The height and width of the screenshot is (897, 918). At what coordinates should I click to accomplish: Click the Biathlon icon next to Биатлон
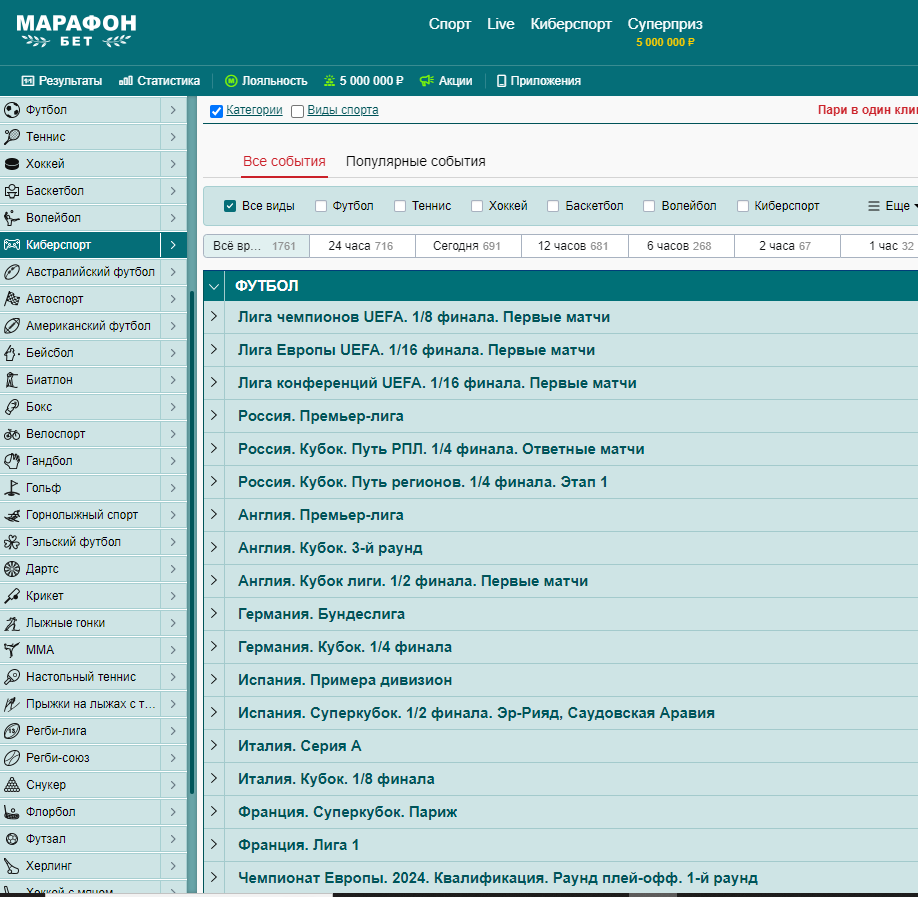click(x=12, y=380)
